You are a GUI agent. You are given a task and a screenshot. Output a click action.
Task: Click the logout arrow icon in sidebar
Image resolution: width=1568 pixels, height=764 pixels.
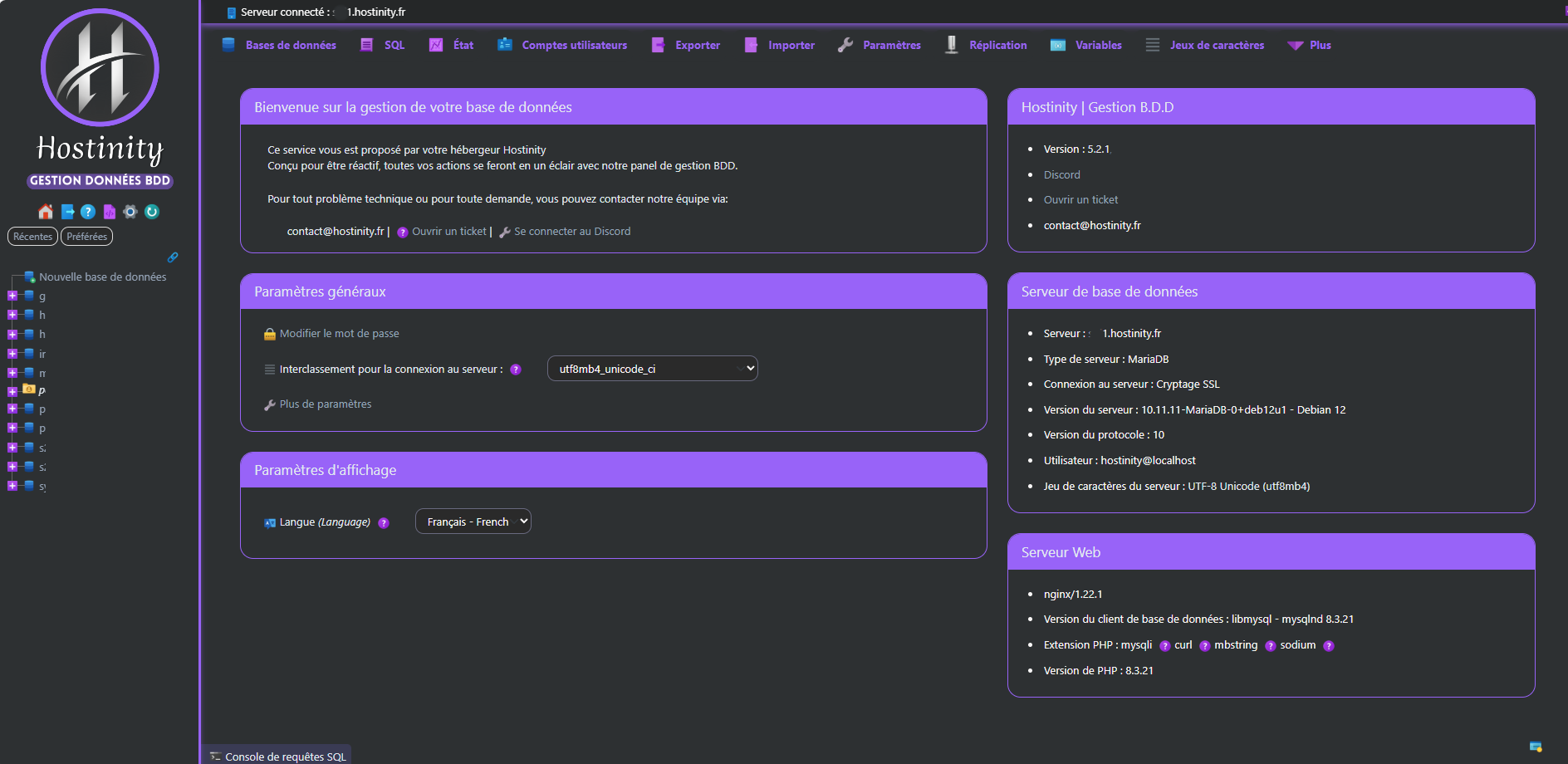[68, 212]
